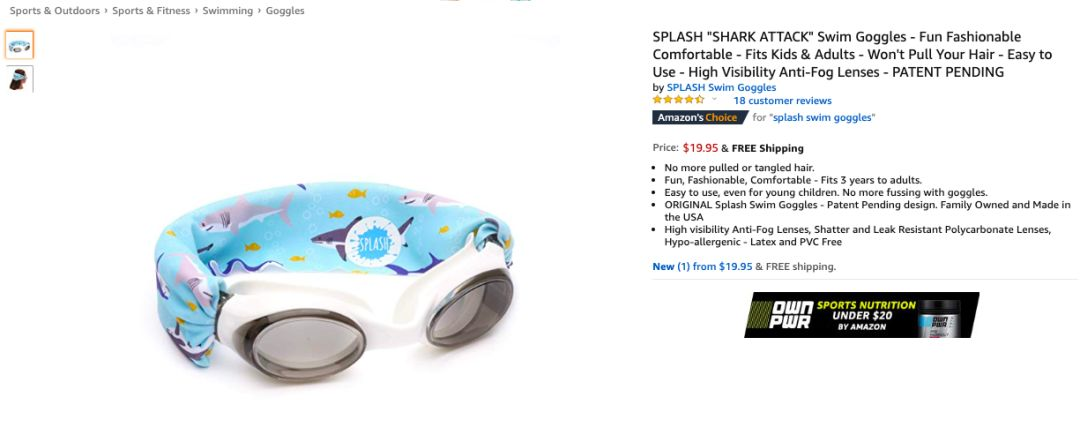This screenshot has width=1080, height=435.
Task: Open the OWN PWR sports nutrition banner ad
Action: 862,315
